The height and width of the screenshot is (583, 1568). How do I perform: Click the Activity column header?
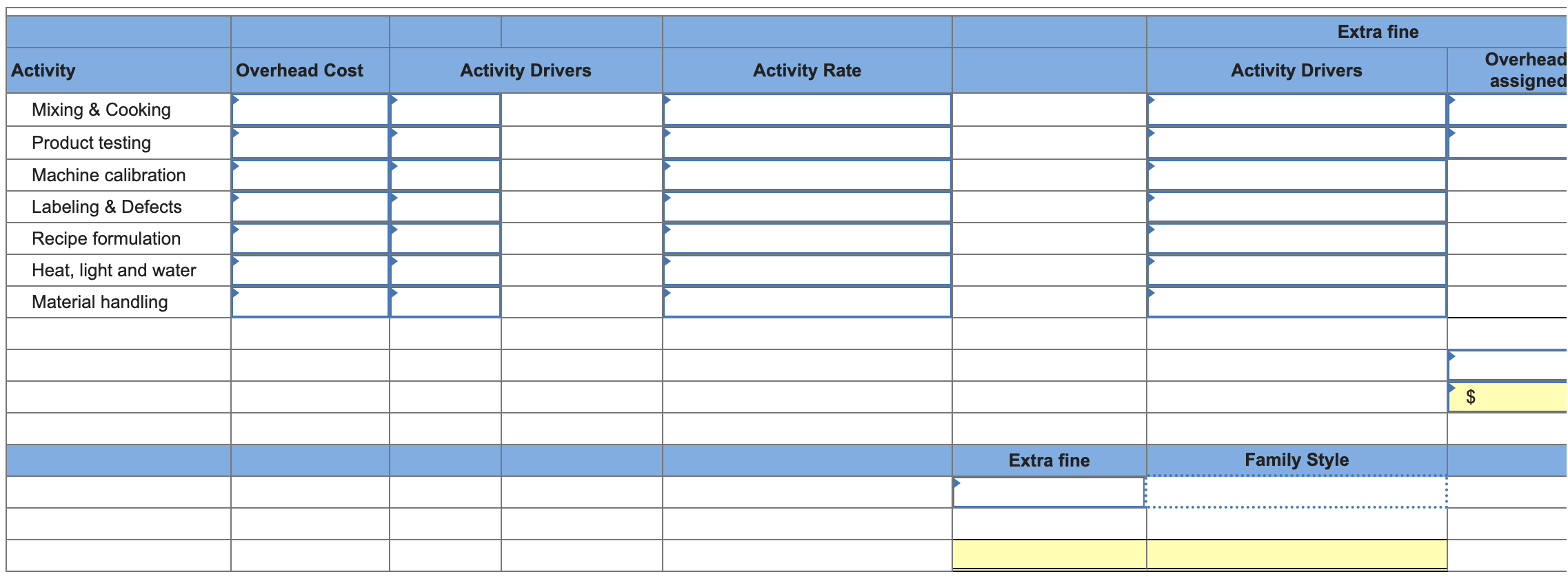coord(43,70)
